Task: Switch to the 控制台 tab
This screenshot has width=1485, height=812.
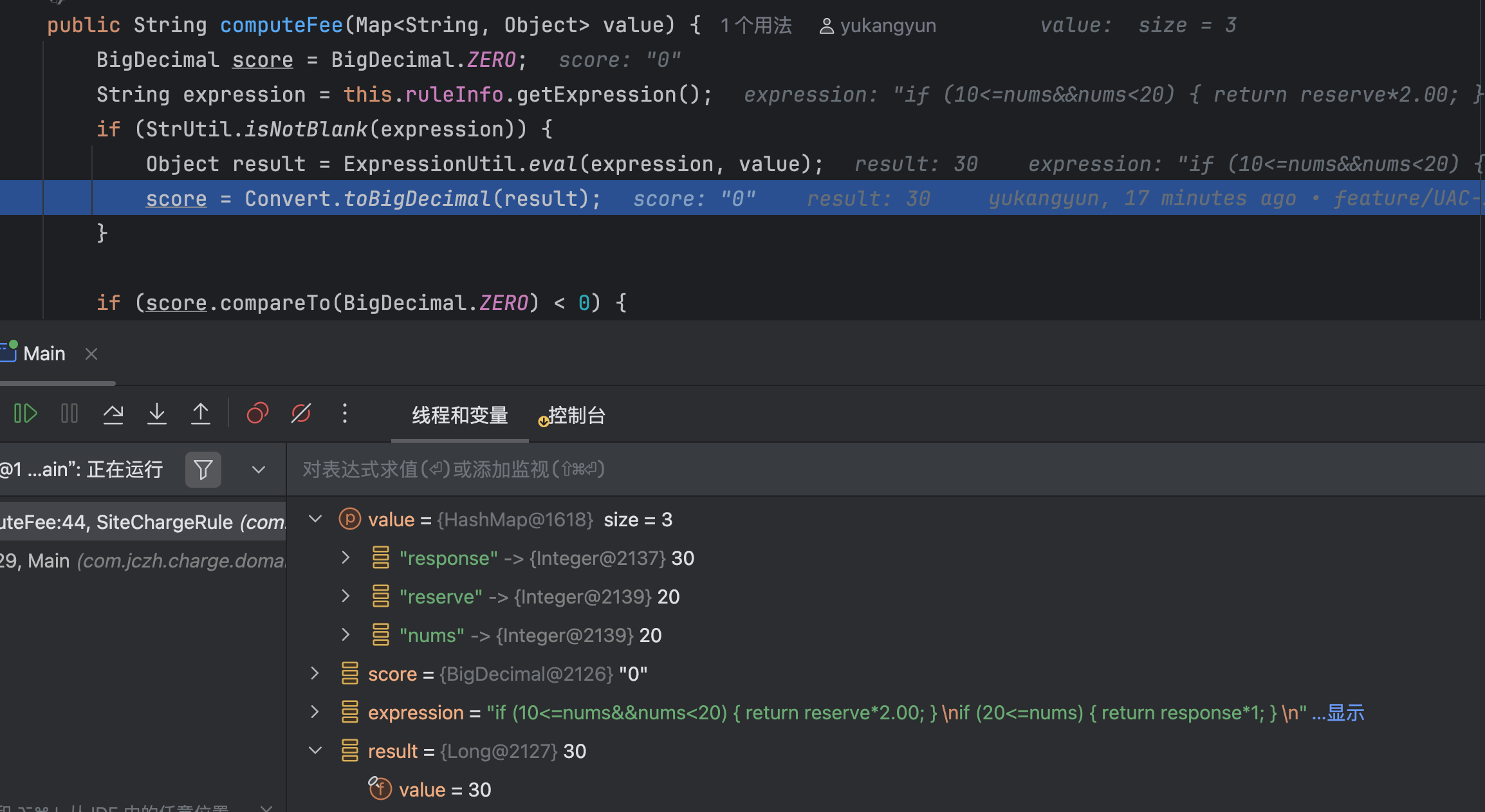Action: pyautogui.click(x=576, y=416)
